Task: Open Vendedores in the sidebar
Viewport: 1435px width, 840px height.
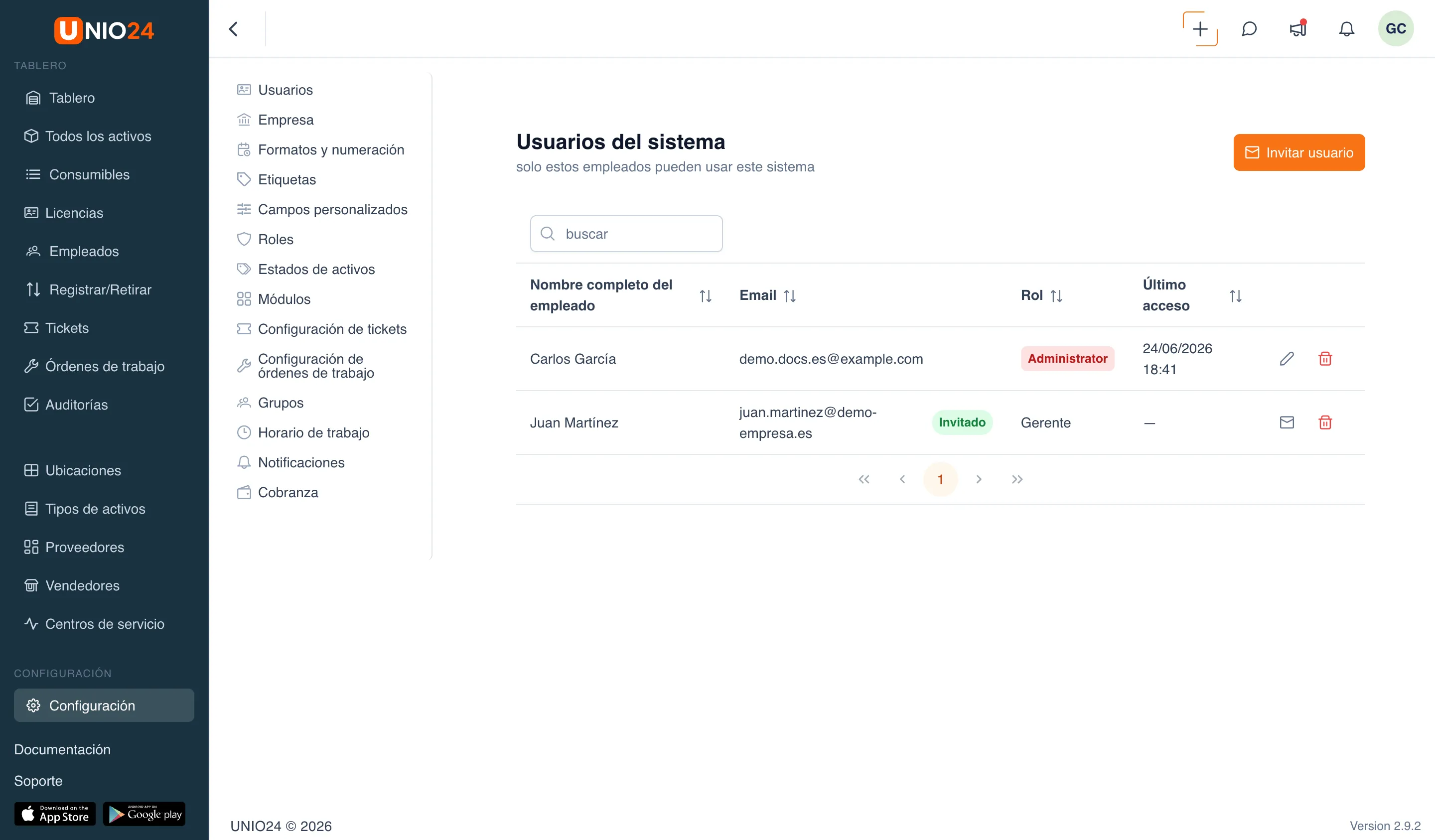Action: (x=104, y=585)
